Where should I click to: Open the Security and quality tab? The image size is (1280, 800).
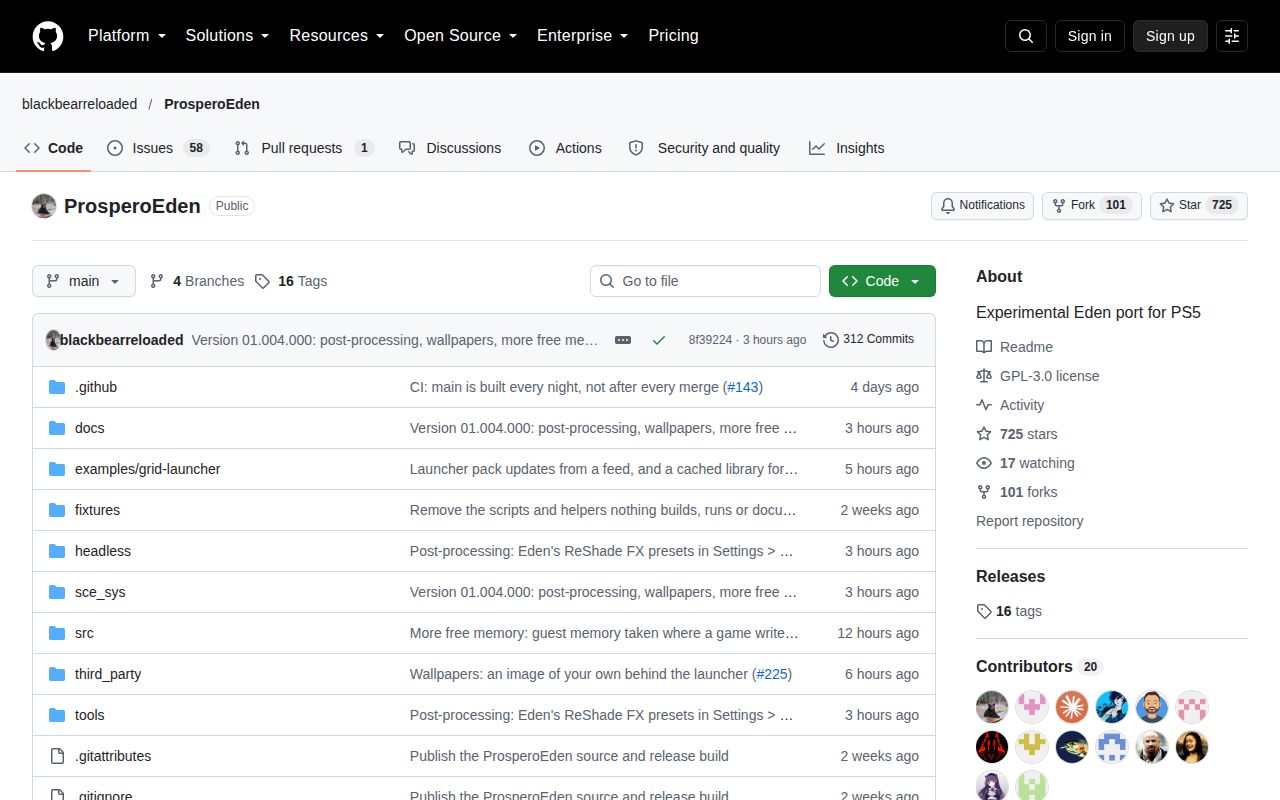(x=704, y=148)
